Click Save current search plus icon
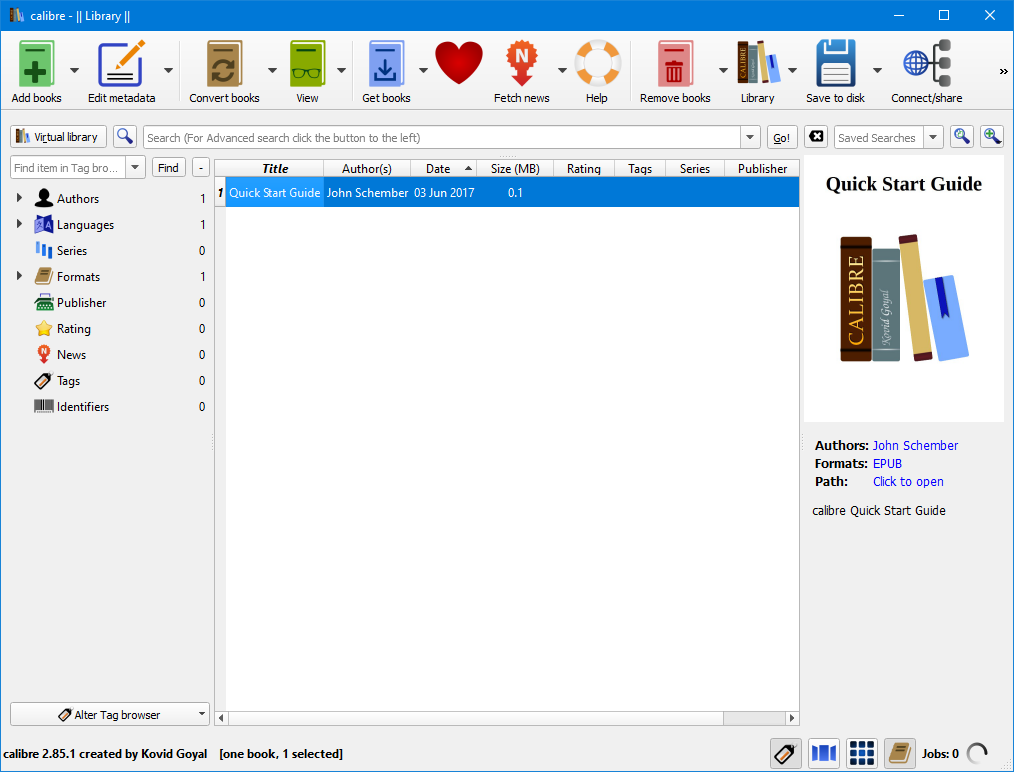Image resolution: width=1014 pixels, height=772 pixels. [x=992, y=136]
